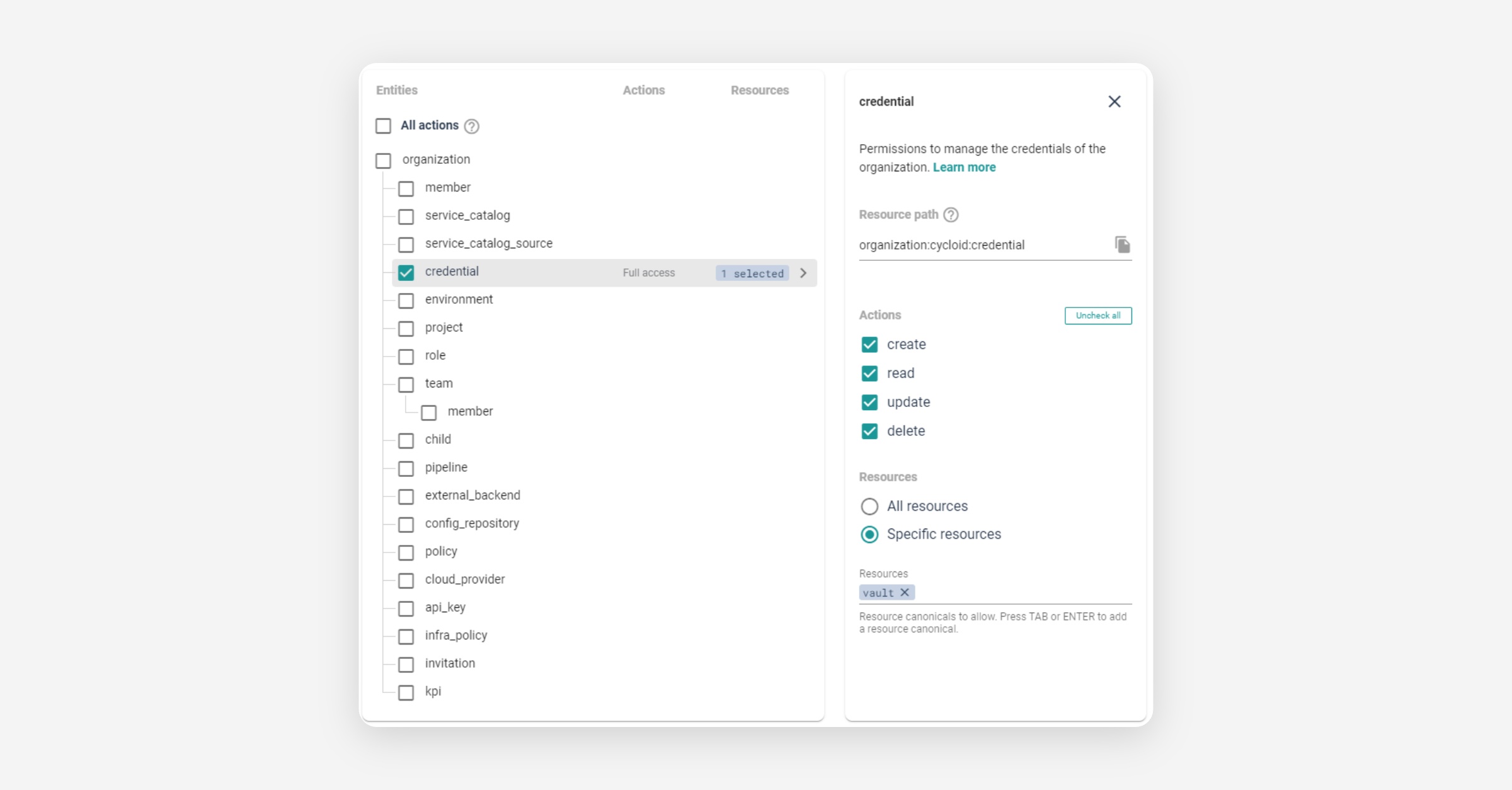The height and width of the screenshot is (790, 1512).
Task: Close the credential panel
Action: [1114, 101]
